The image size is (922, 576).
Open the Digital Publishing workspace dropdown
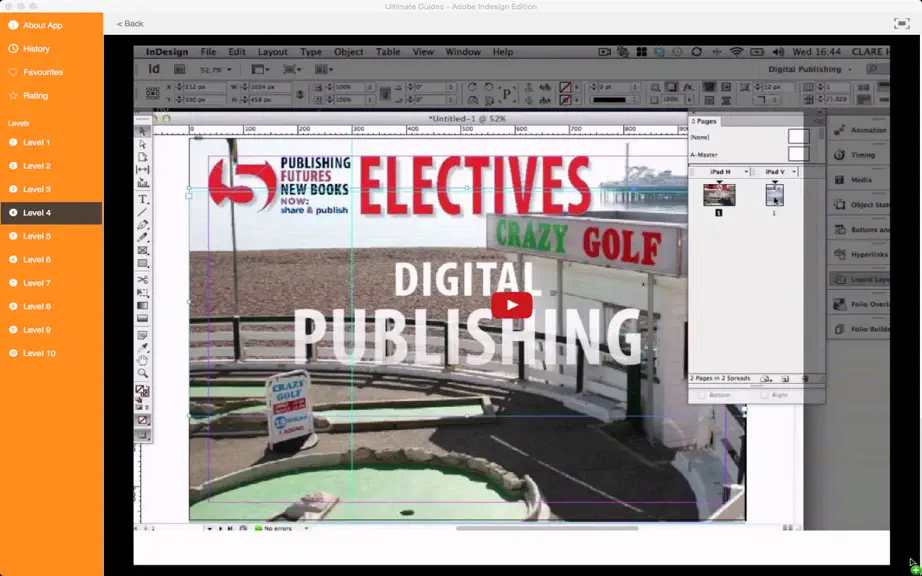tap(810, 69)
